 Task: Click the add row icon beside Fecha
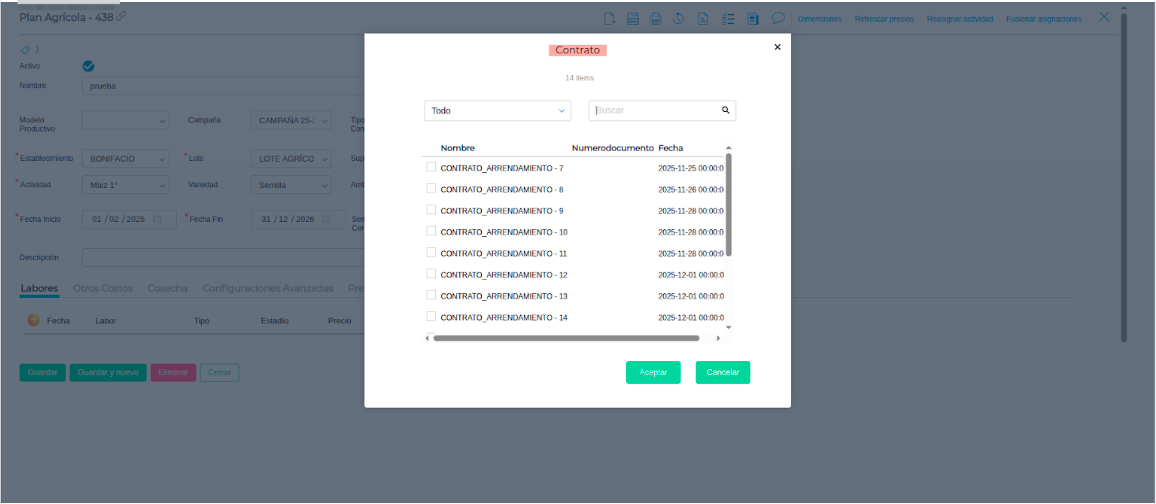[x=33, y=321]
